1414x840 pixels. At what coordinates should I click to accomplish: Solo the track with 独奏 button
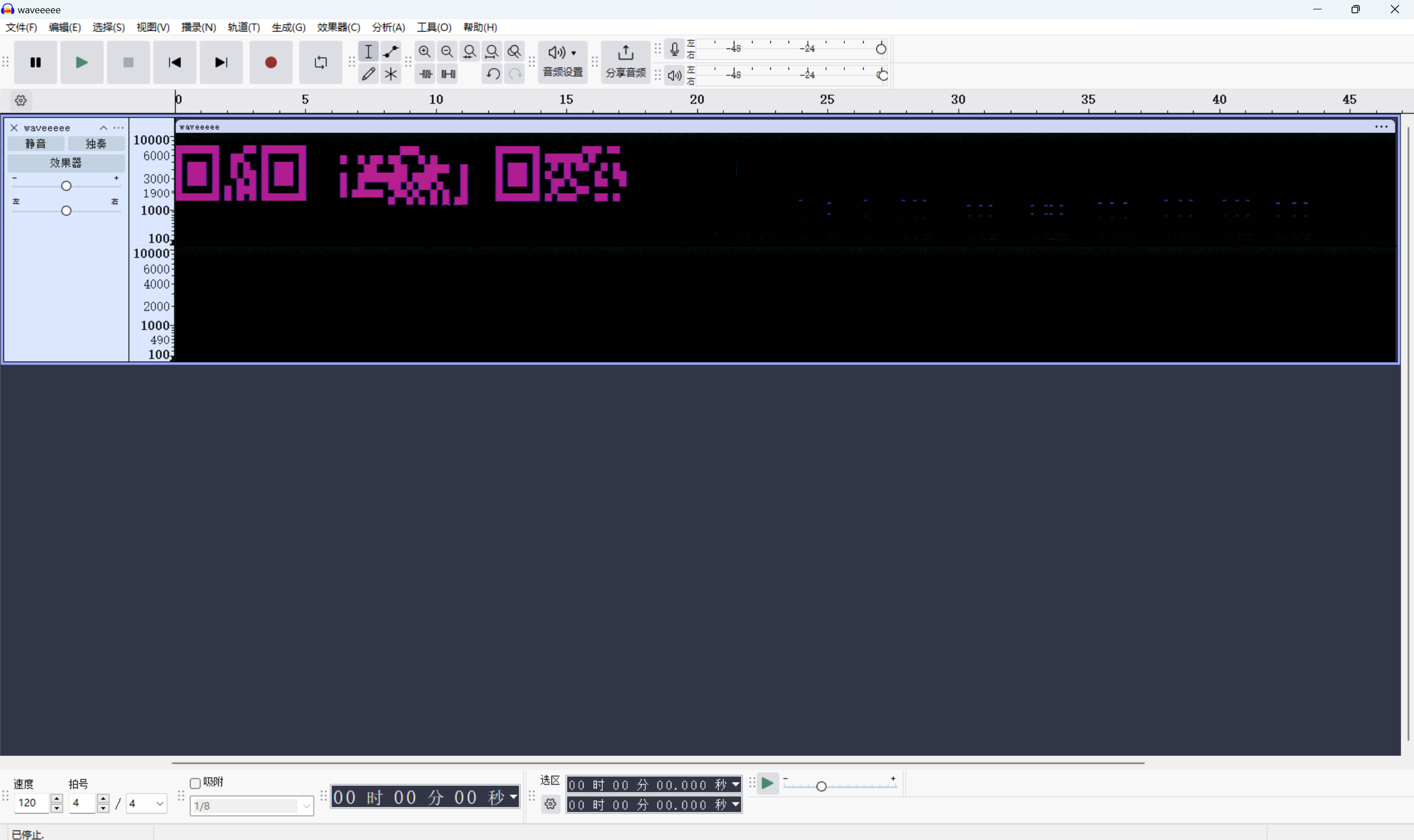(96, 144)
